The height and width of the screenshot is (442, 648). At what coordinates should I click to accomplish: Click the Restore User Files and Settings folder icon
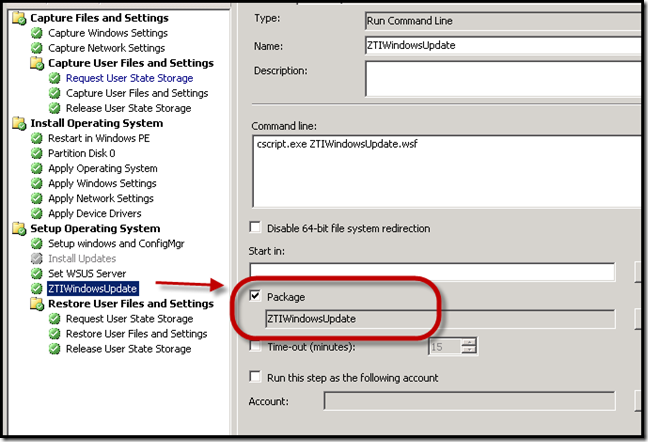click(37, 304)
